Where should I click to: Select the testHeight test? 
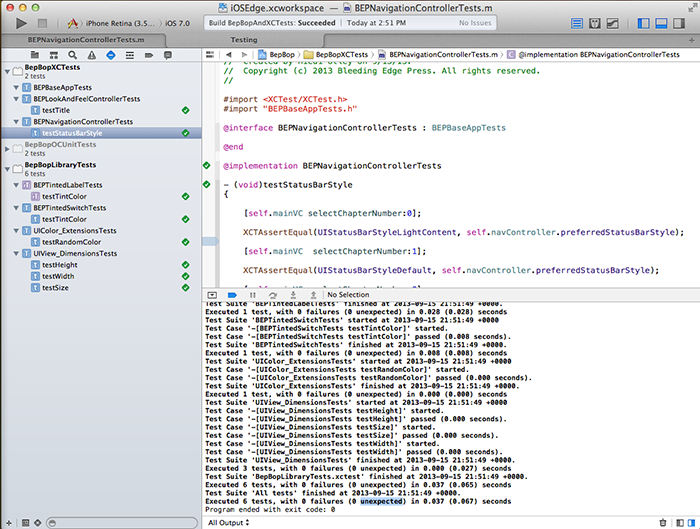click(x=60, y=265)
